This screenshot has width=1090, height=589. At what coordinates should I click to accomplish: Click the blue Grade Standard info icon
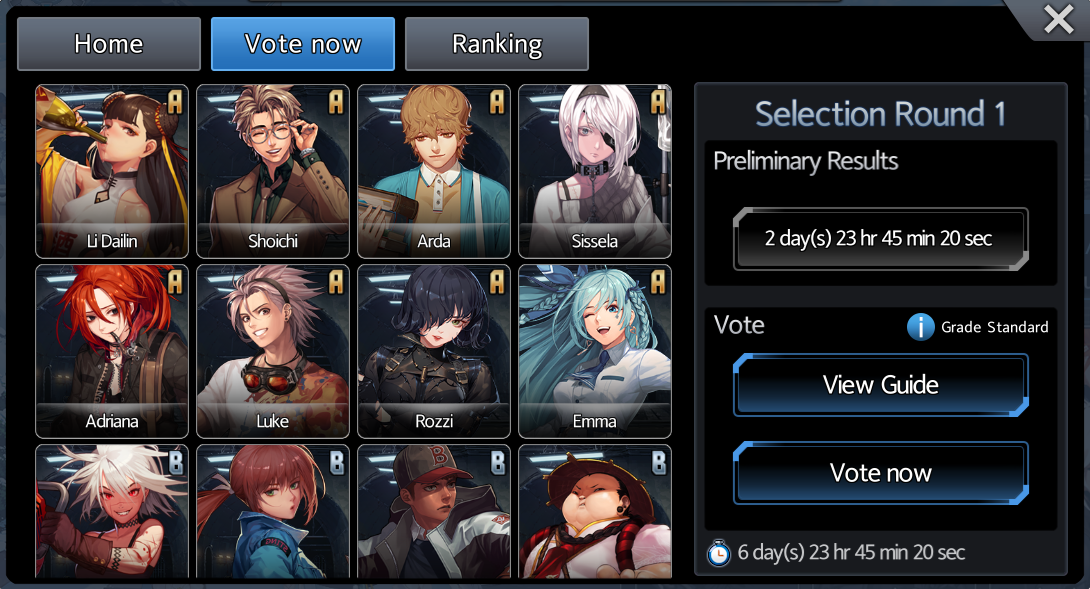pyautogui.click(x=920, y=326)
